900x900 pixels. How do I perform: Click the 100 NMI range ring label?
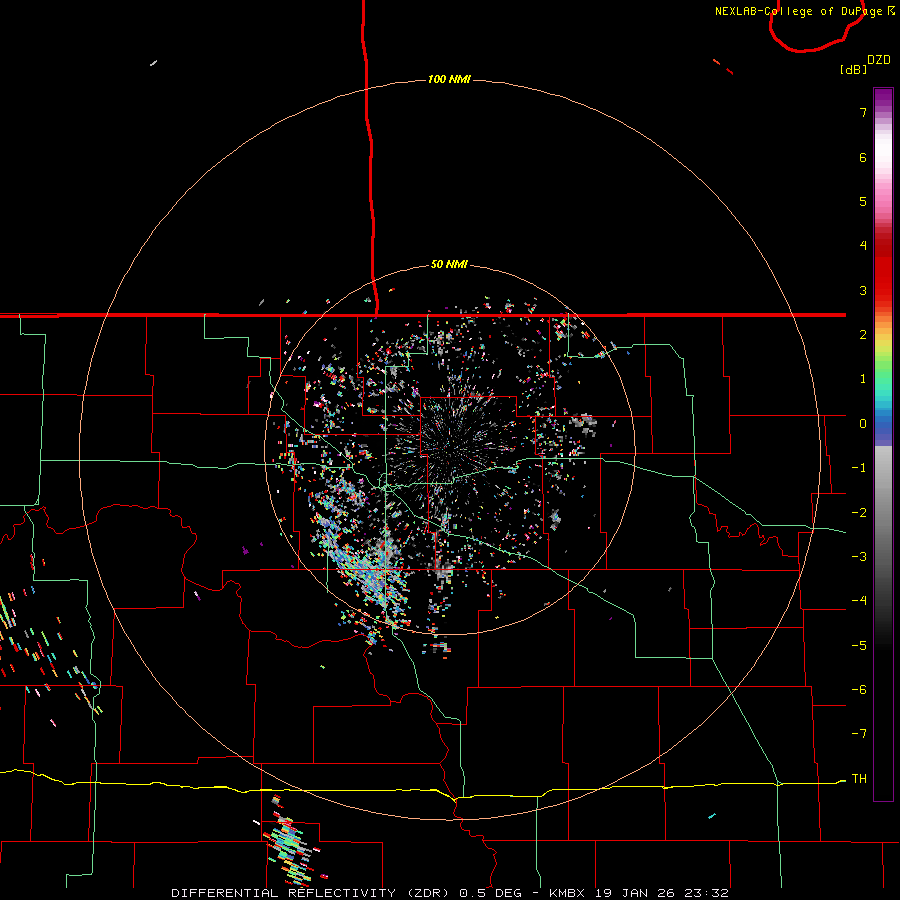[x=449, y=79]
